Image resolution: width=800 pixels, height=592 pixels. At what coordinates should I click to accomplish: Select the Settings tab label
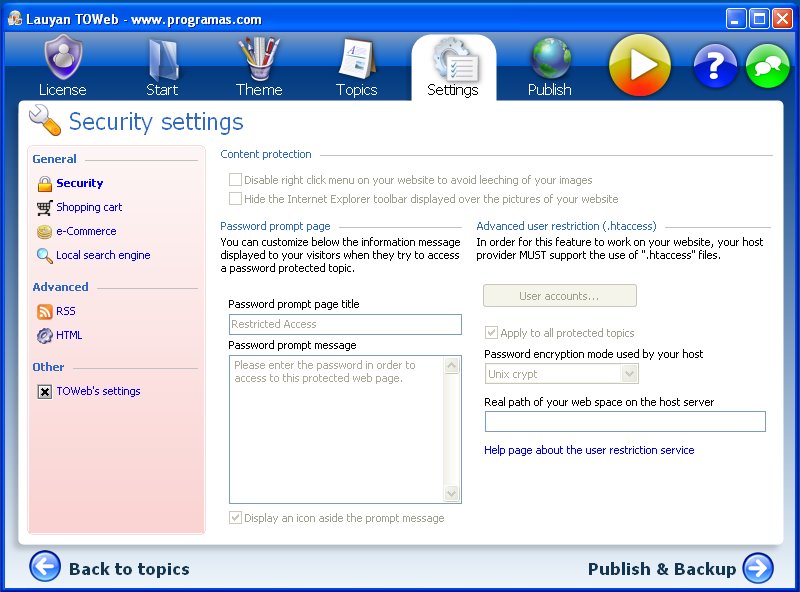[x=453, y=90]
